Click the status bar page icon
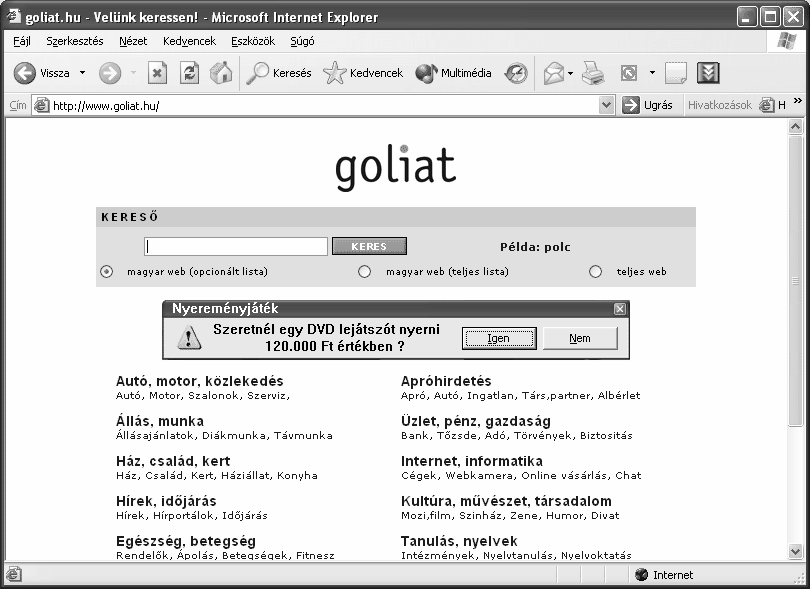This screenshot has height=589, width=810. [14, 574]
